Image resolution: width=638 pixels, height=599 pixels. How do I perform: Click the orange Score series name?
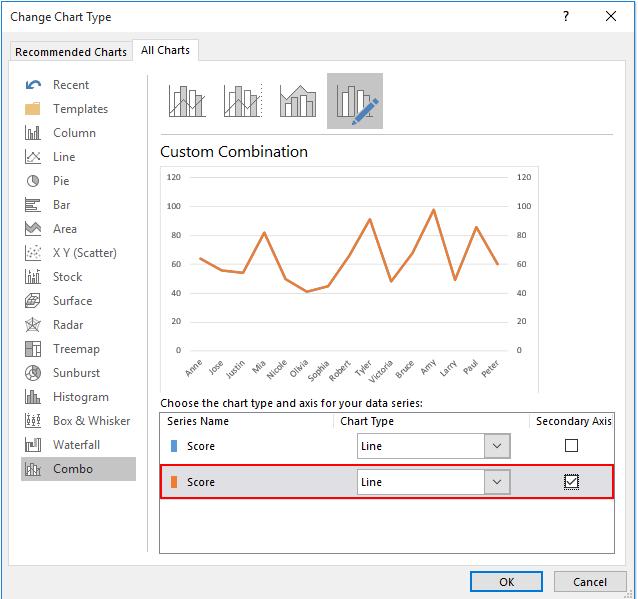[x=201, y=482]
